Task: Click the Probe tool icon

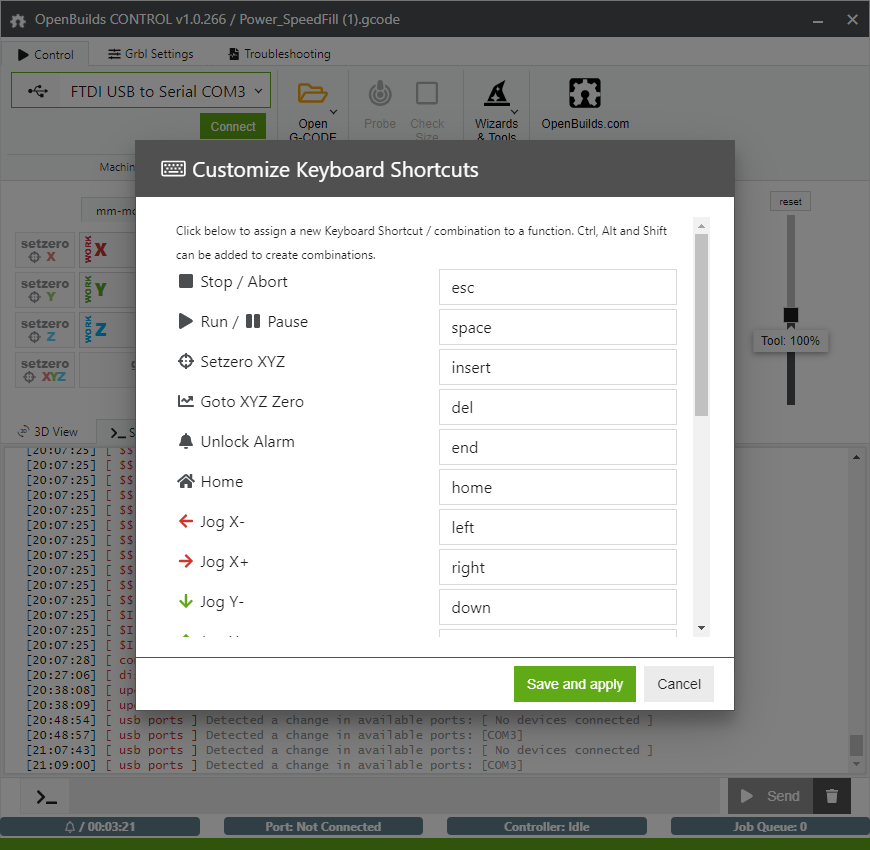Action: point(380,94)
